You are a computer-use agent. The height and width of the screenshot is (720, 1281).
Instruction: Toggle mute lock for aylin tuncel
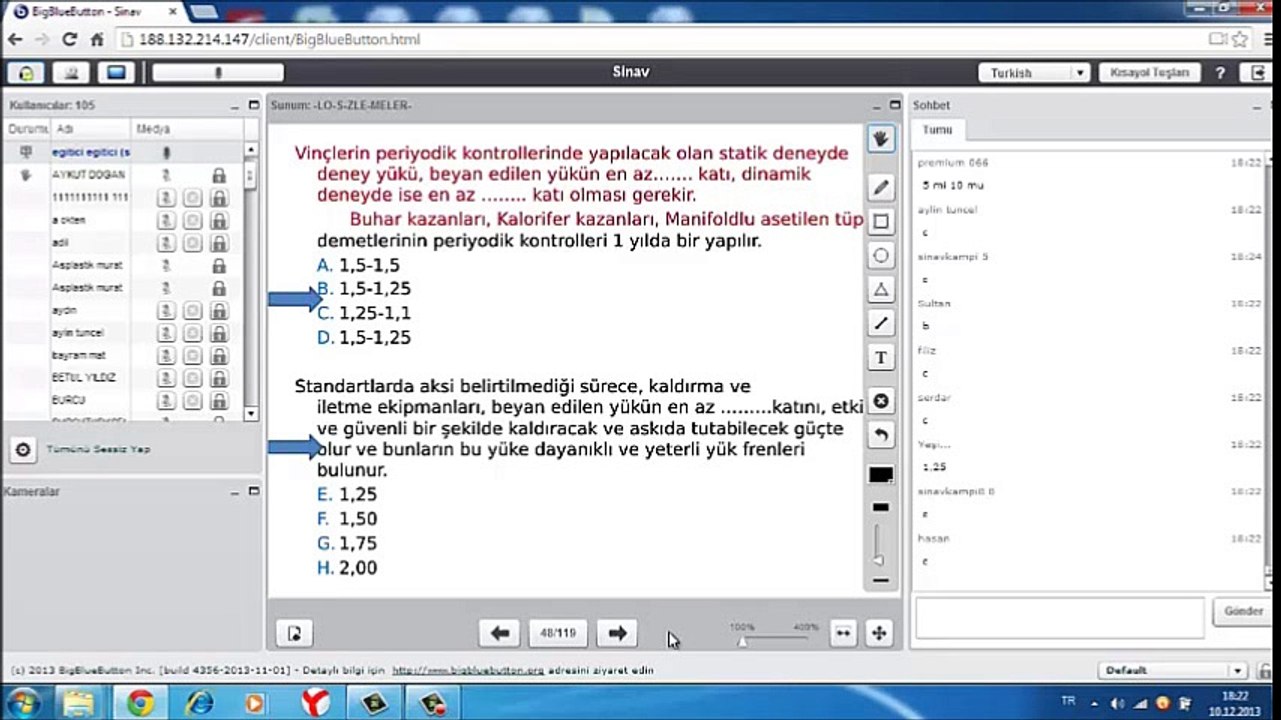coord(218,332)
